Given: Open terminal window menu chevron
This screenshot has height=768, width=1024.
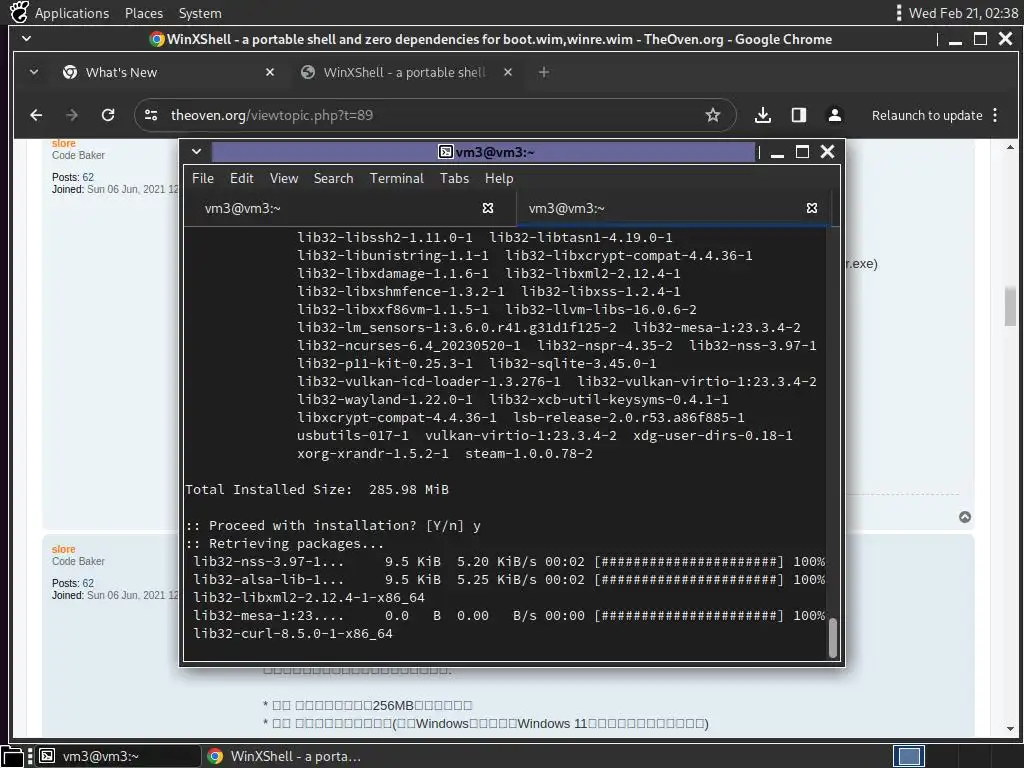Looking at the screenshot, I should pyautogui.click(x=196, y=152).
